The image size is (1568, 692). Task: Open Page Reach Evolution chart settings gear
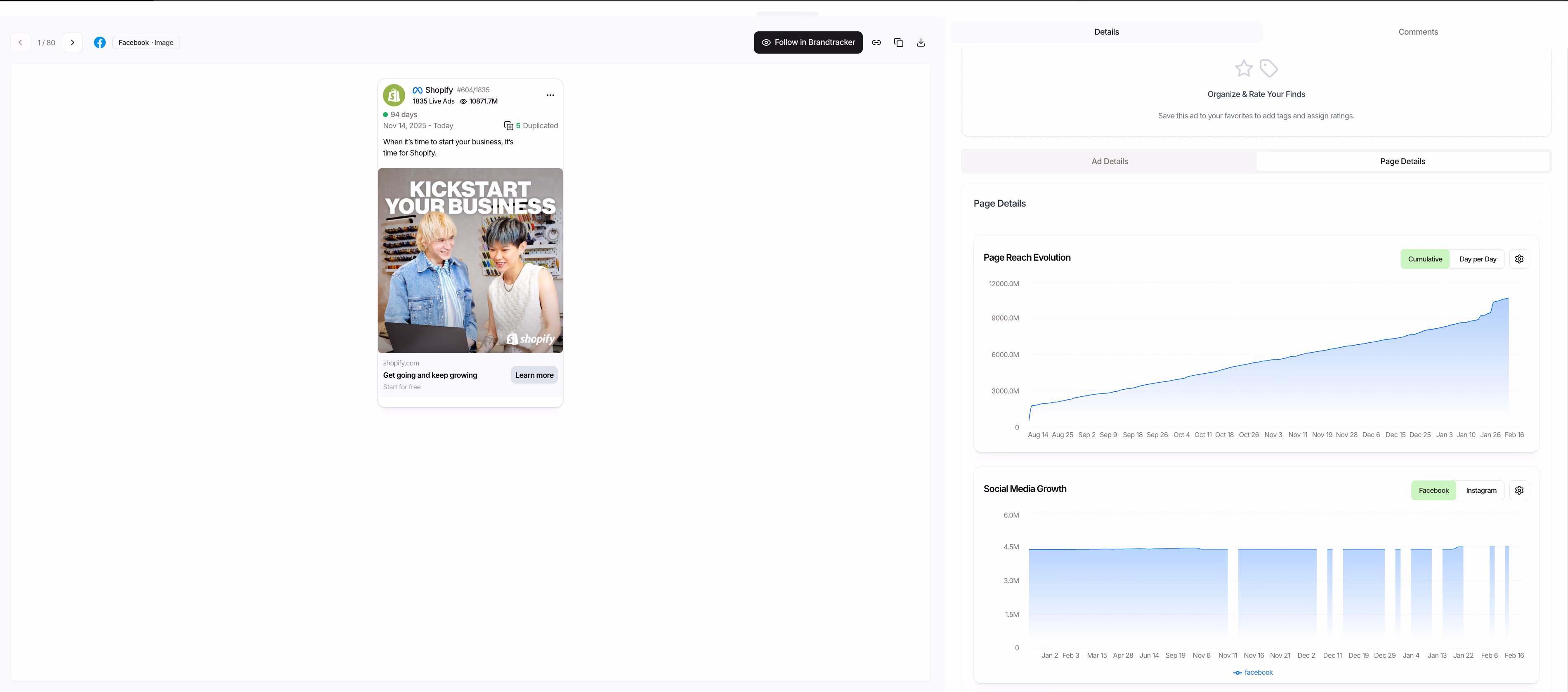(x=1519, y=259)
